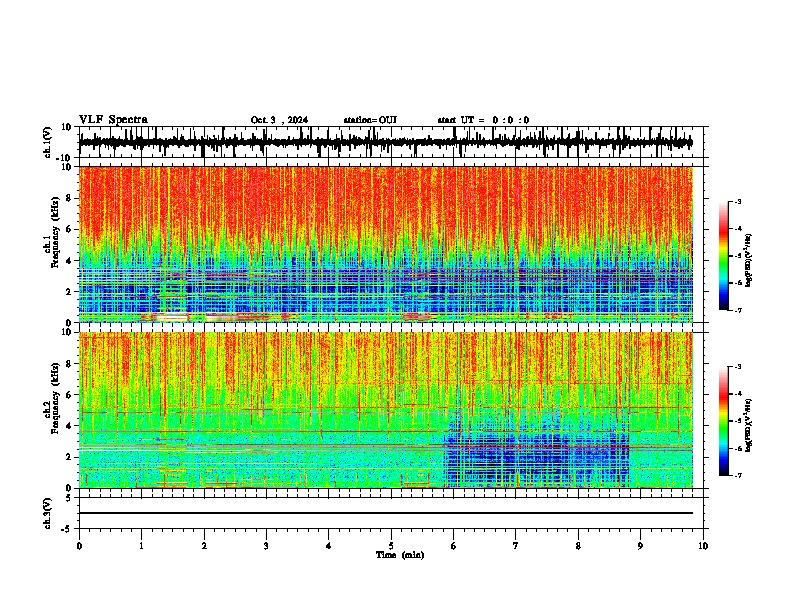Viewport: 792px width, 612px height.
Task: Click time axis tick label 4
Action: point(329,546)
